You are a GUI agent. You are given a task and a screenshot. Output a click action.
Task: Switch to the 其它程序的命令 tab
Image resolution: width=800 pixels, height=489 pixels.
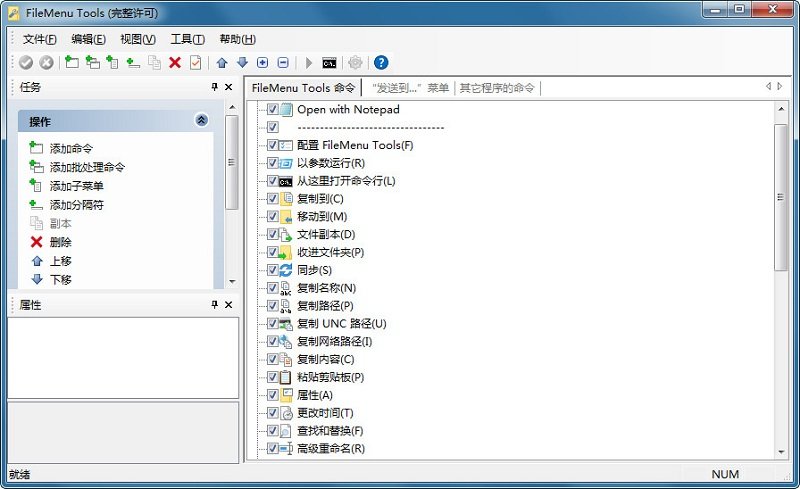pos(496,88)
